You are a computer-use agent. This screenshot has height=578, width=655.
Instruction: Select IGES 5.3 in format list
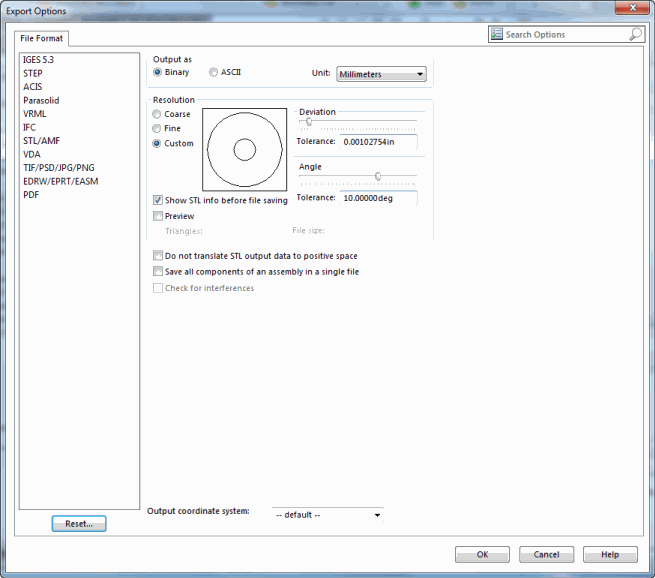[38, 60]
